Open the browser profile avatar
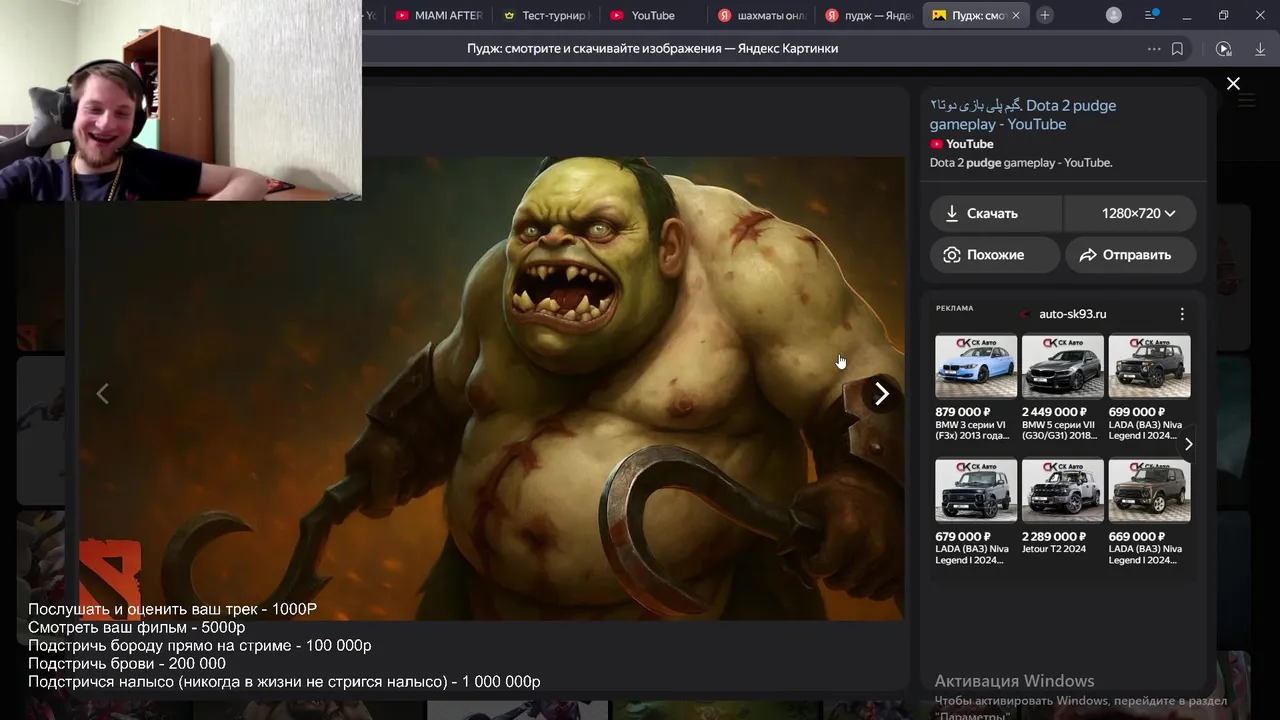 (1114, 15)
